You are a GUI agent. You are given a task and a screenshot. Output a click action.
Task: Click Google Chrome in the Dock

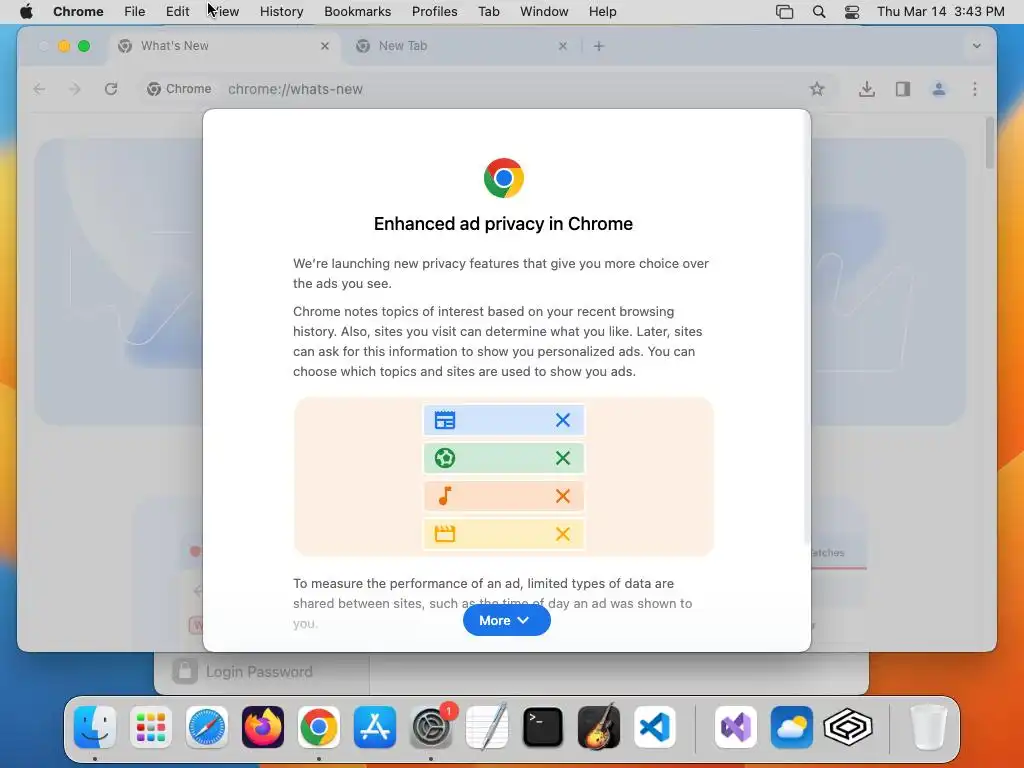tap(319, 727)
